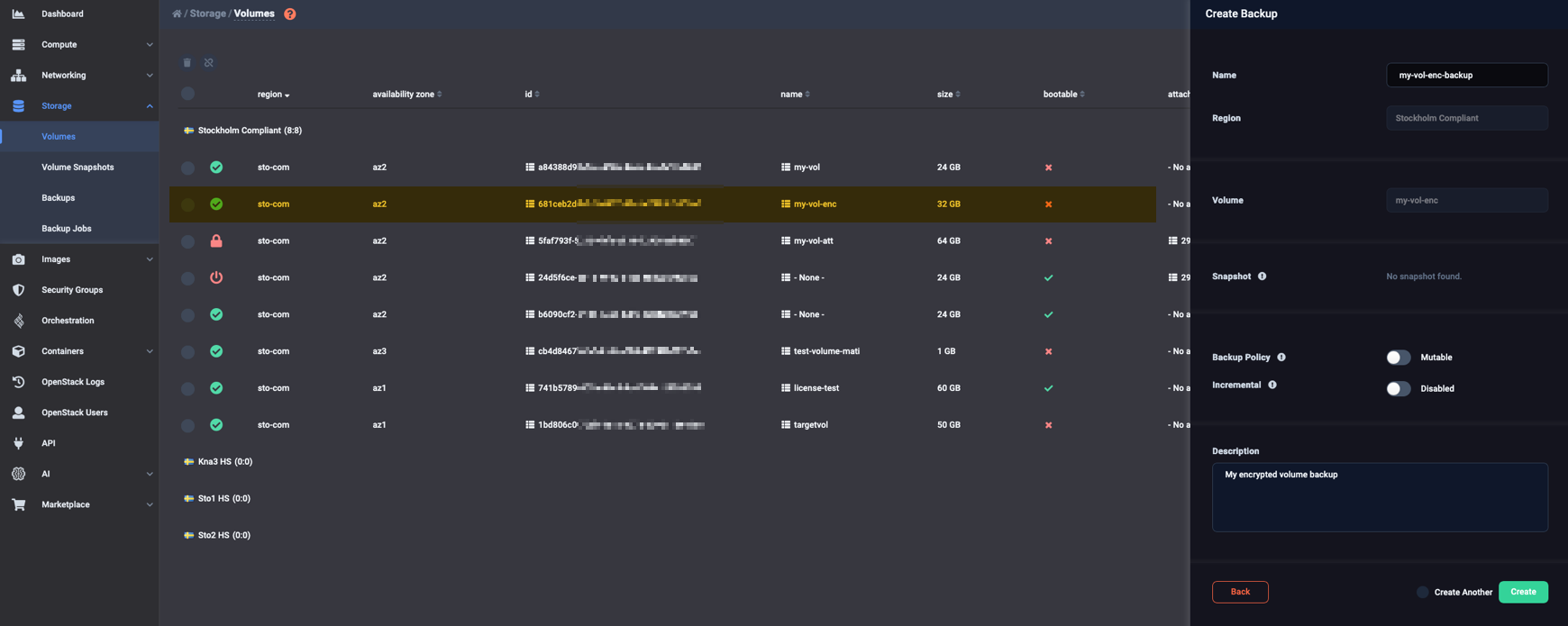Select the targetvol row checkbox
The width and height of the screenshot is (1568, 626).
click(187, 425)
